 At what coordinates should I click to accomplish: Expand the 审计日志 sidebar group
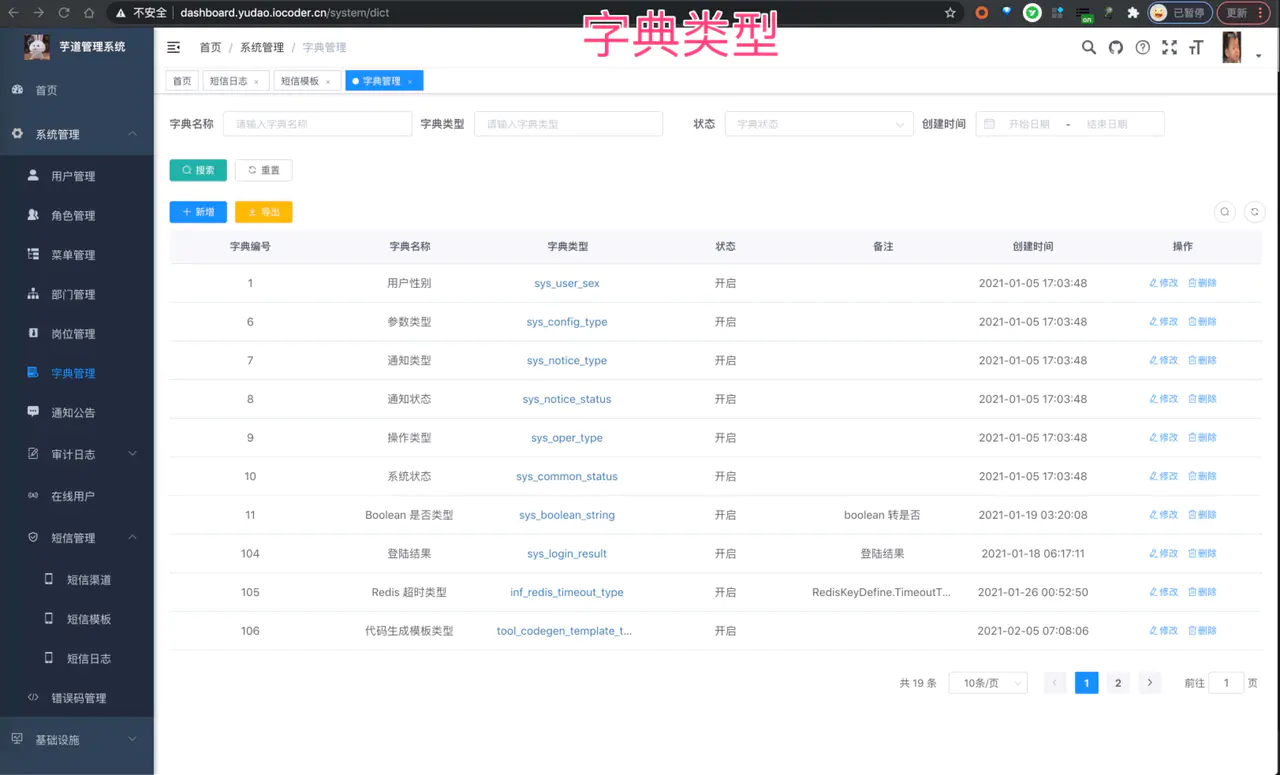77,454
